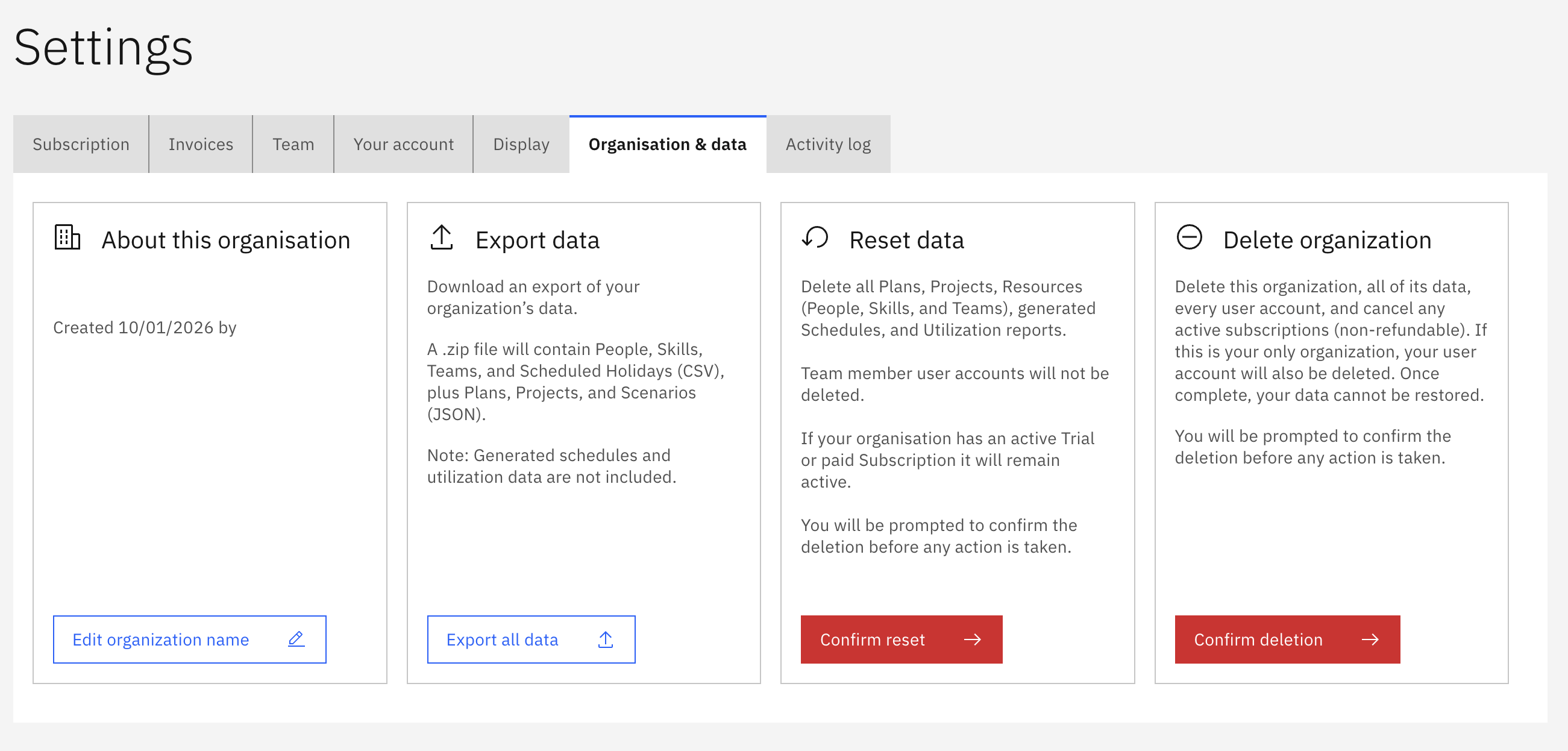Click the upload icon in Export all data button
Viewport: 1568px width, 751px height.
(x=605, y=639)
